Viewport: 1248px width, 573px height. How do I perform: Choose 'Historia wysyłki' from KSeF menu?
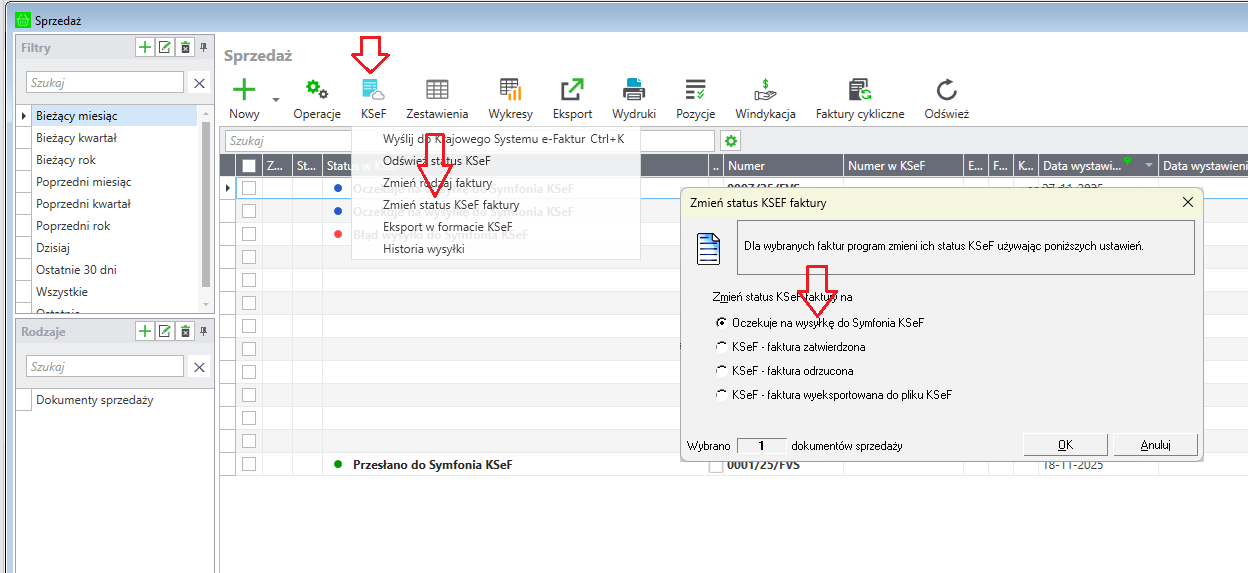(423, 249)
